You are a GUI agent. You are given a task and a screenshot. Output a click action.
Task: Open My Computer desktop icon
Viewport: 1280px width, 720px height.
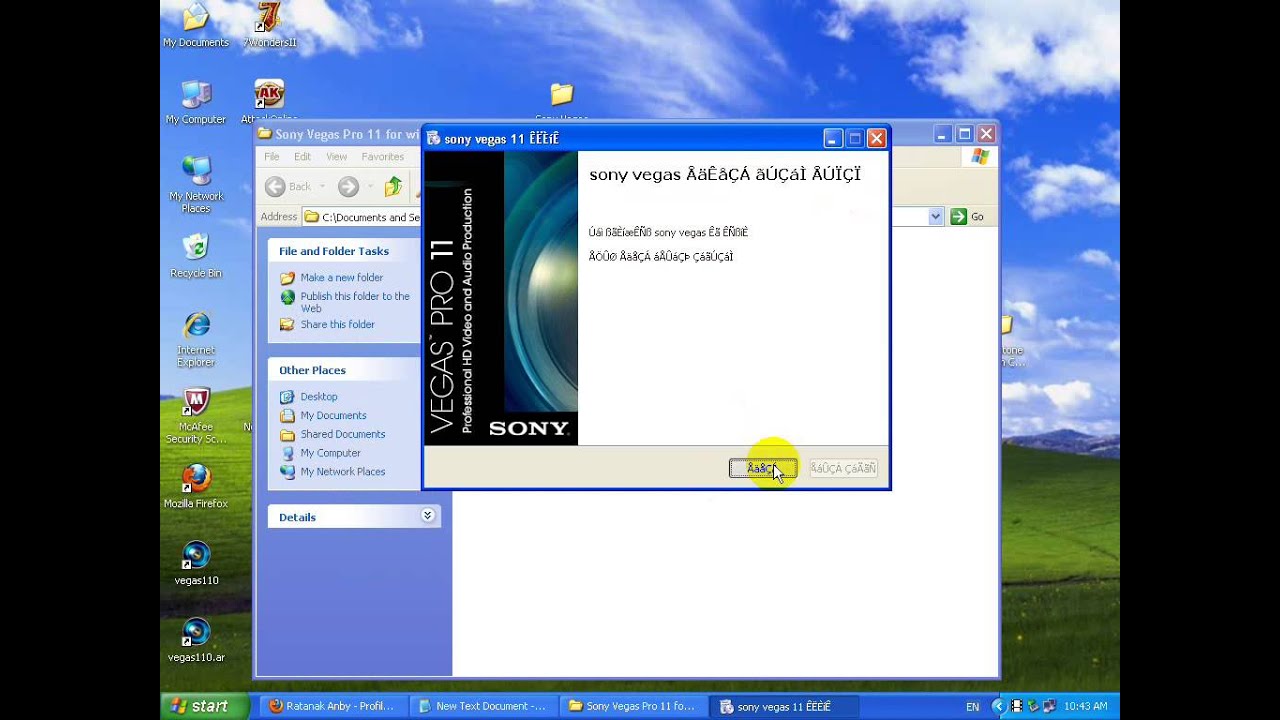tap(196, 102)
